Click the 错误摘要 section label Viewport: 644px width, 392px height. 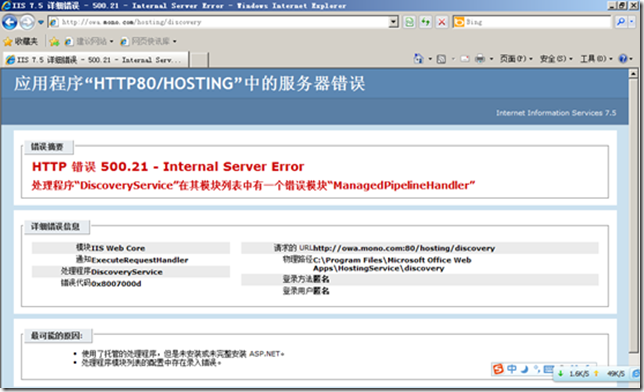pos(48,147)
